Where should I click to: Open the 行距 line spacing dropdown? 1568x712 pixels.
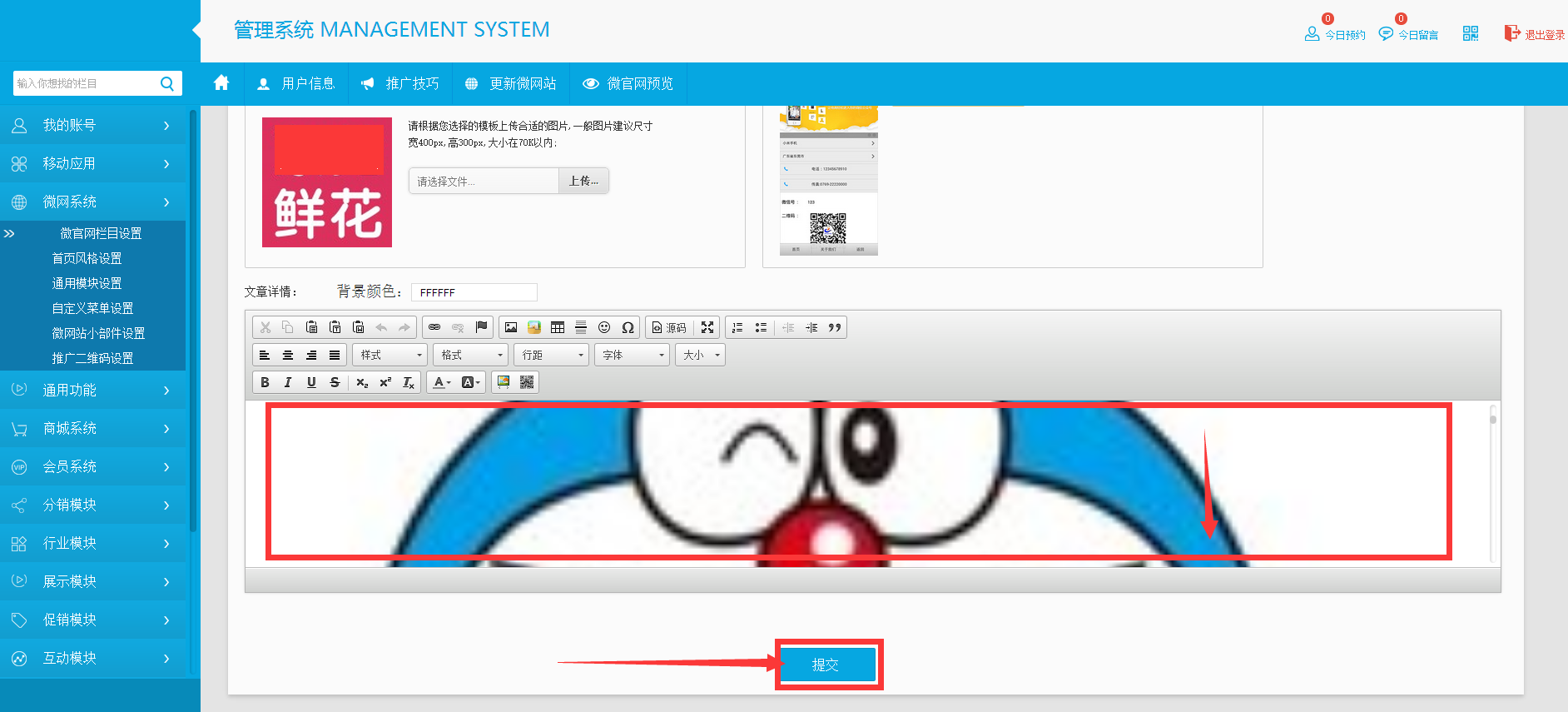pyautogui.click(x=551, y=355)
